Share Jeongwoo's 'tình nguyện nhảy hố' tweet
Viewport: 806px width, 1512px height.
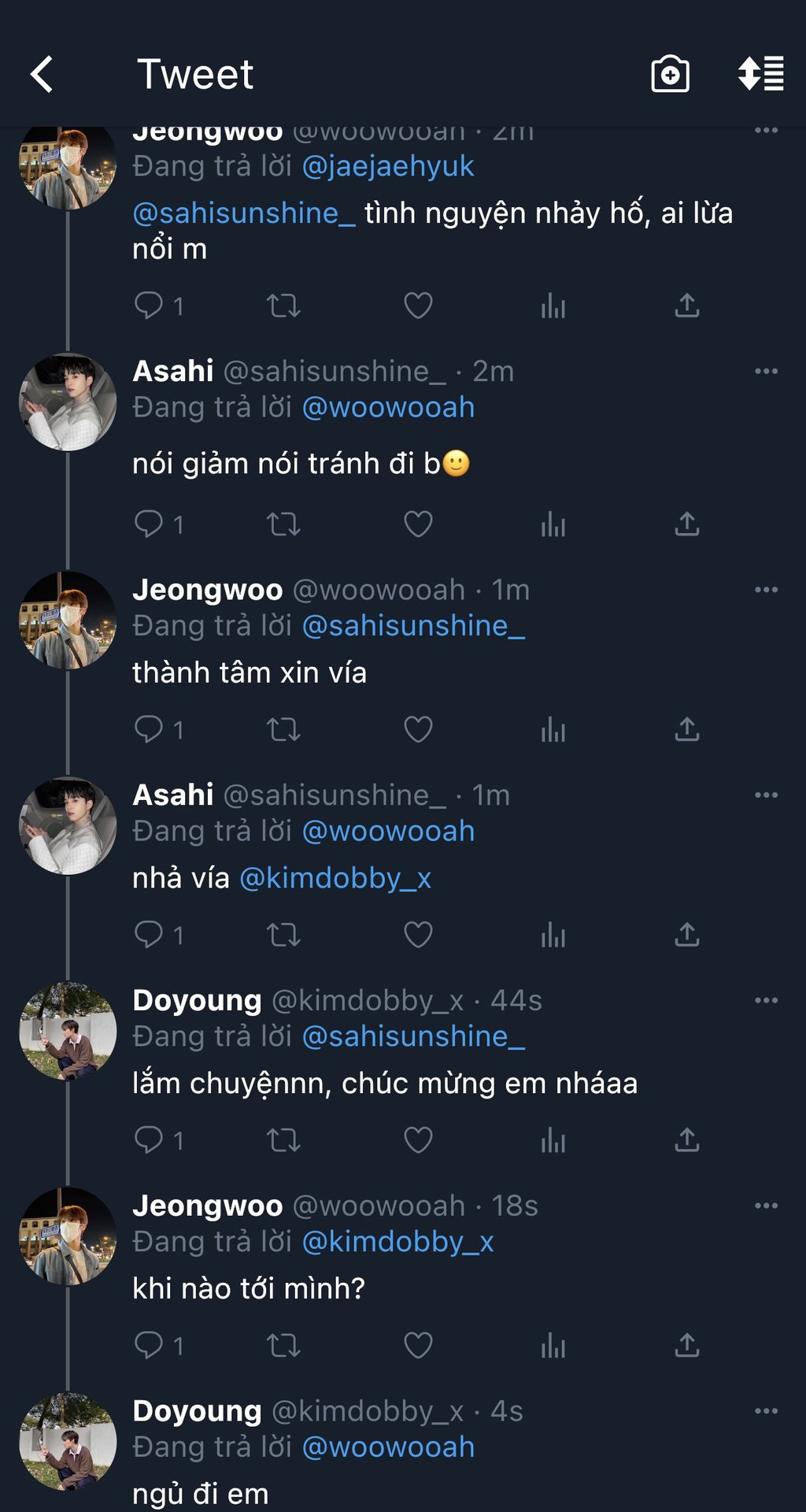coord(687,306)
